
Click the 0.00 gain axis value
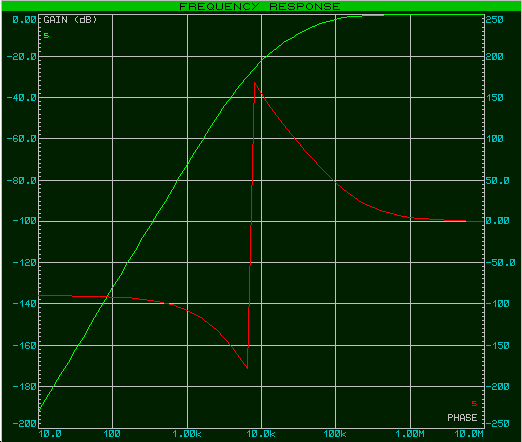[24, 20]
